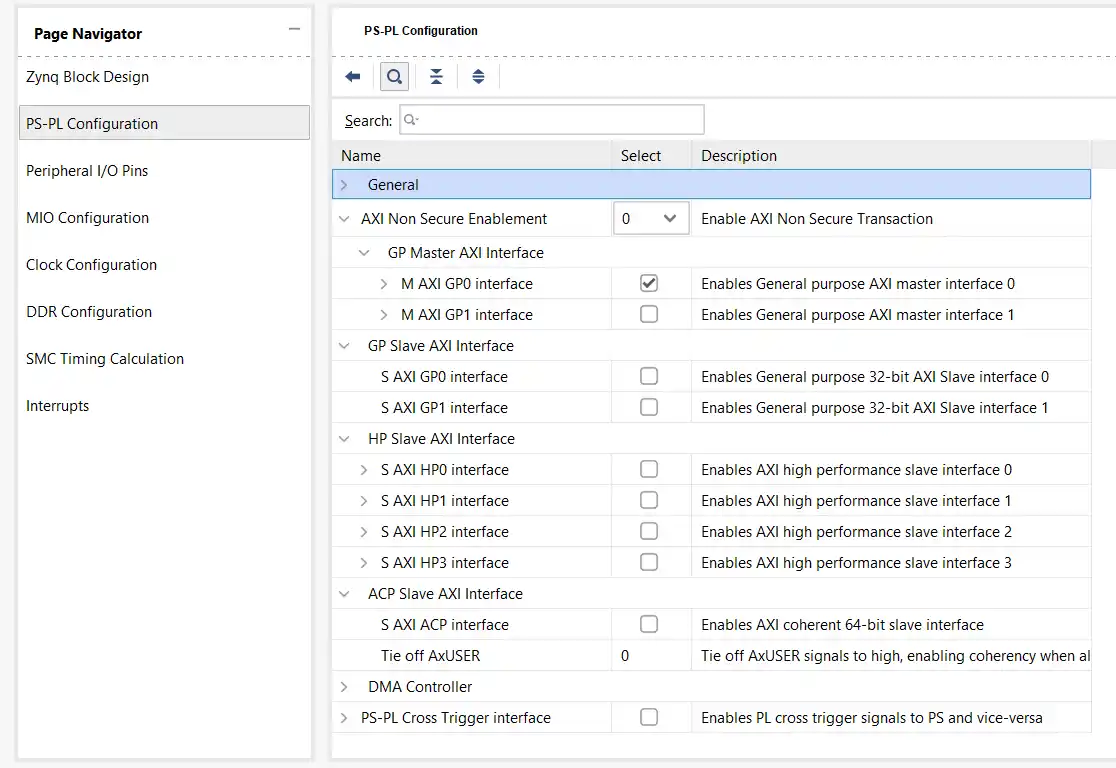This screenshot has width=1116, height=768.
Task: Open the MIO Configuration page
Action: click(88, 218)
